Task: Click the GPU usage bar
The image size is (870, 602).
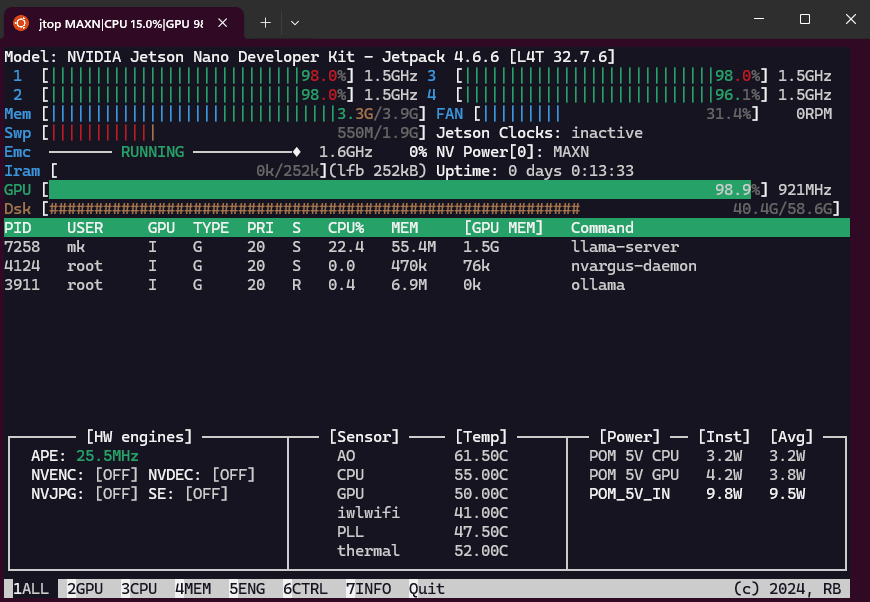Action: [x=406, y=190]
